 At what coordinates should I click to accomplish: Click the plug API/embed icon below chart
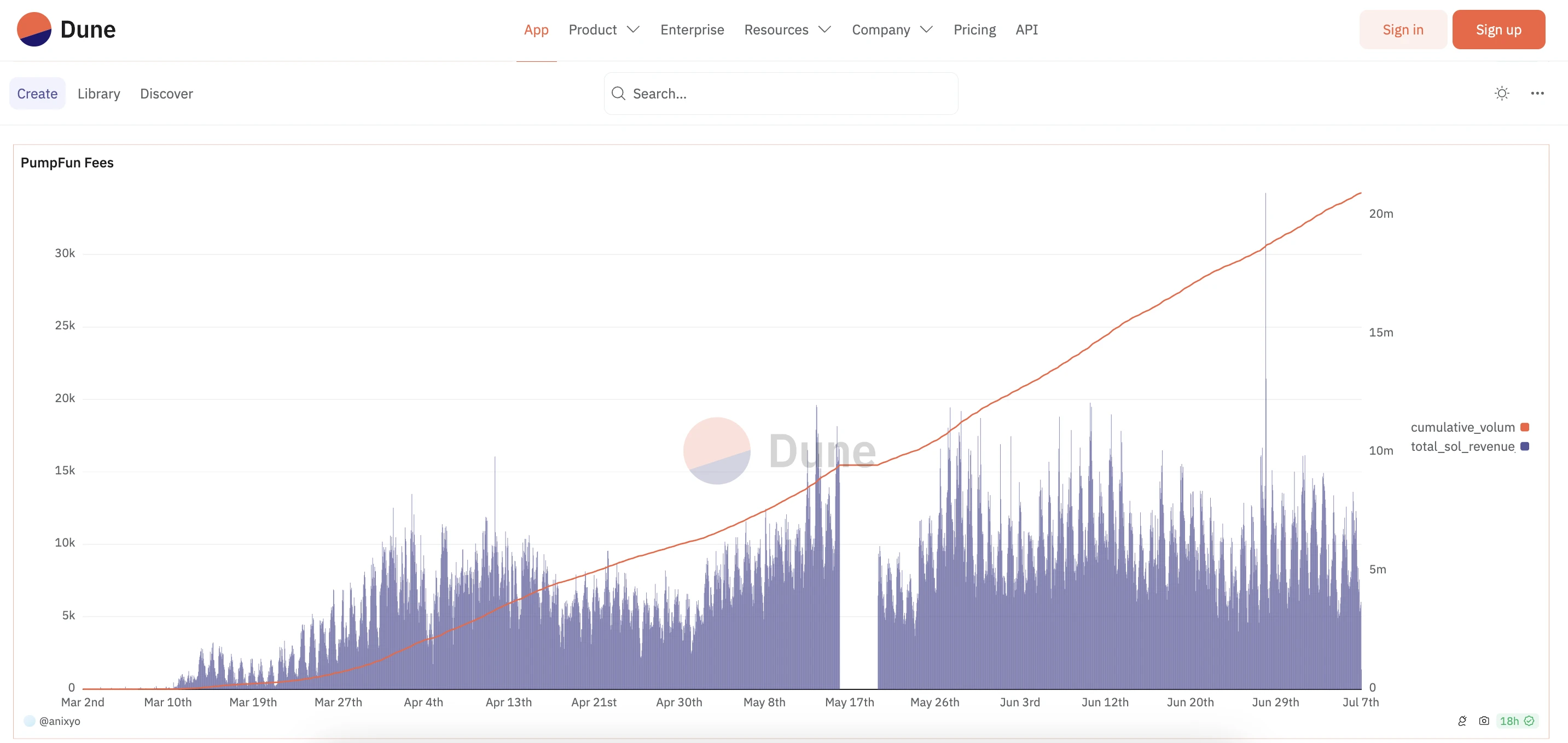[x=1462, y=721]
